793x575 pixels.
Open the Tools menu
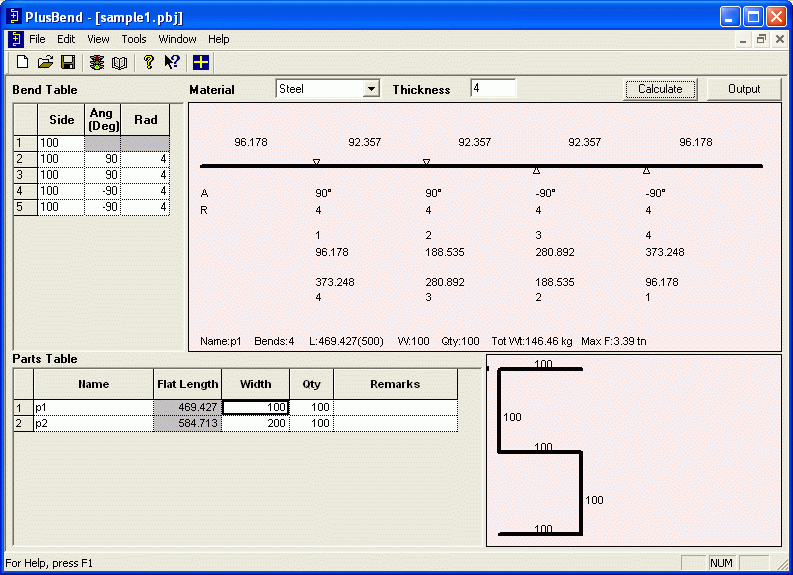click(x=134, y=39)
